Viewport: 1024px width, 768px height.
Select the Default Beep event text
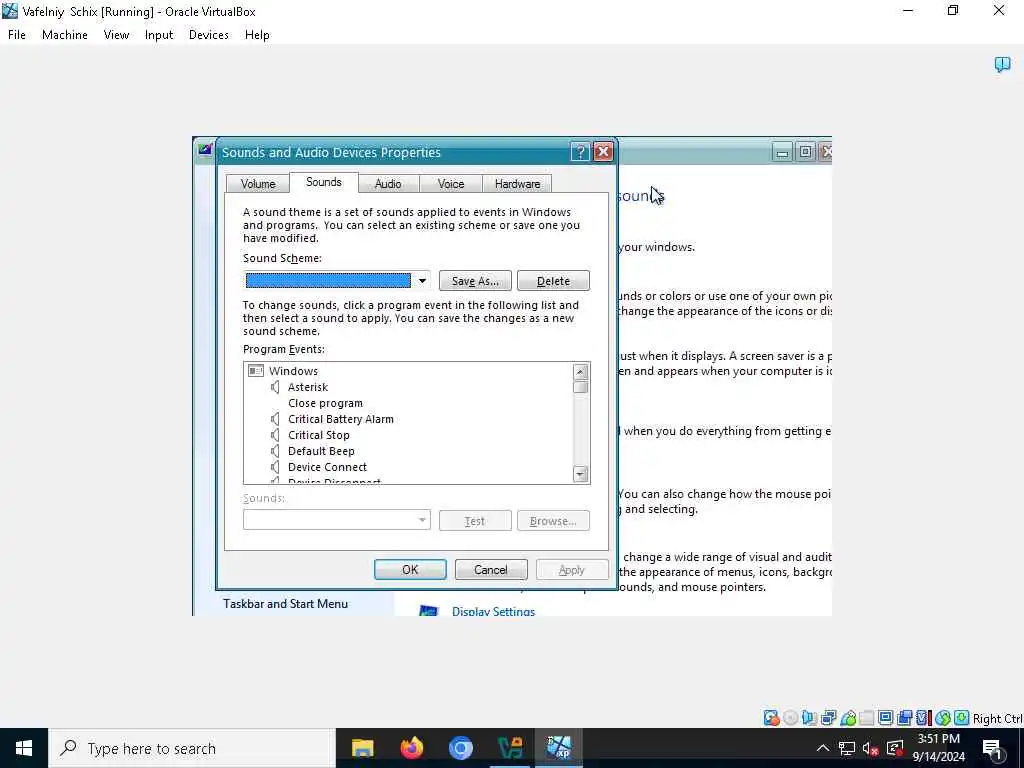(321, 451)
